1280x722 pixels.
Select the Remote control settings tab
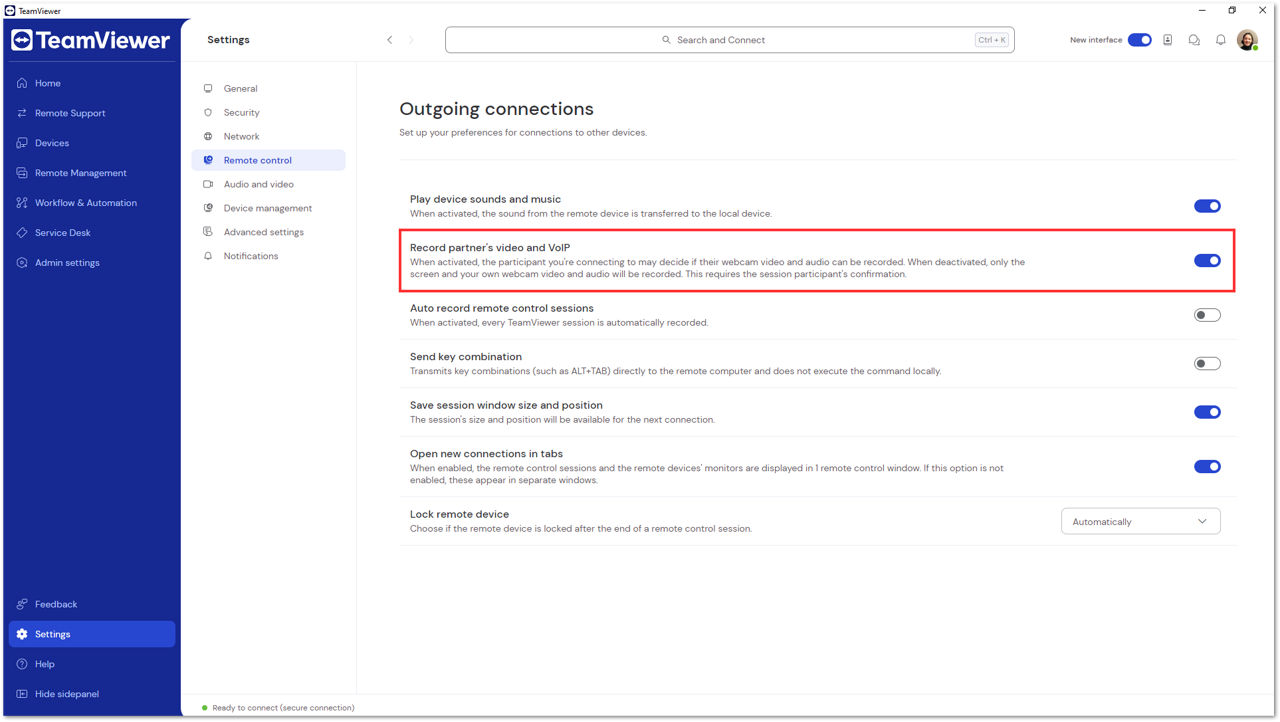coord(268,160)
